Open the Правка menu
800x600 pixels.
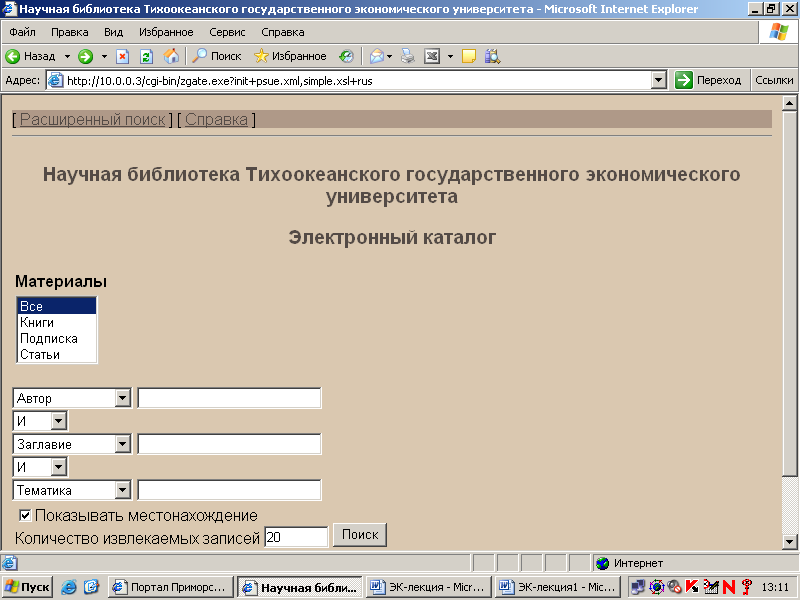tap(69, 32)
